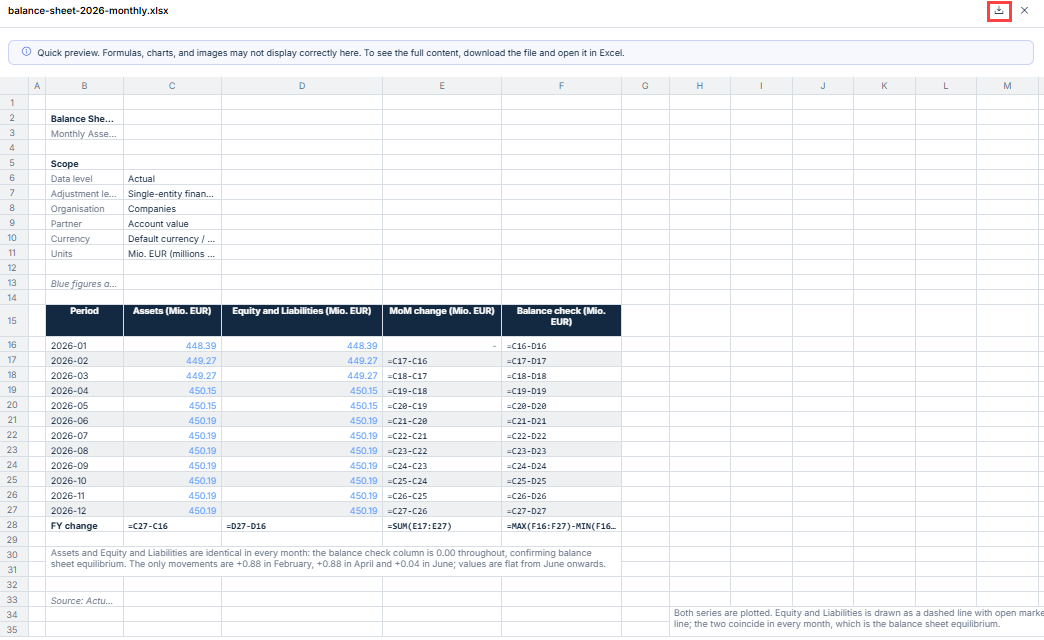The width and height of the screenshot is (1044, 640).
Task: Click the '=C26-C25' formula cell
Action: click(442, 495)
